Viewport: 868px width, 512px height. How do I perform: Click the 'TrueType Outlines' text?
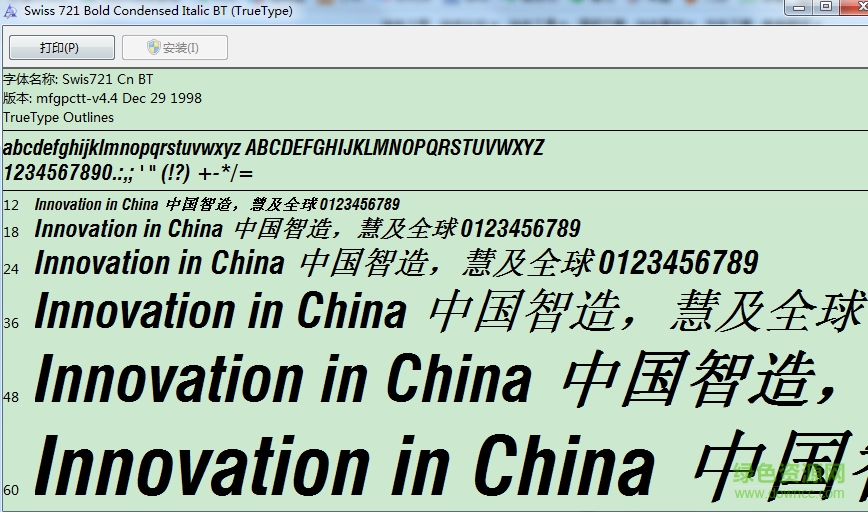tap(58, 117)
